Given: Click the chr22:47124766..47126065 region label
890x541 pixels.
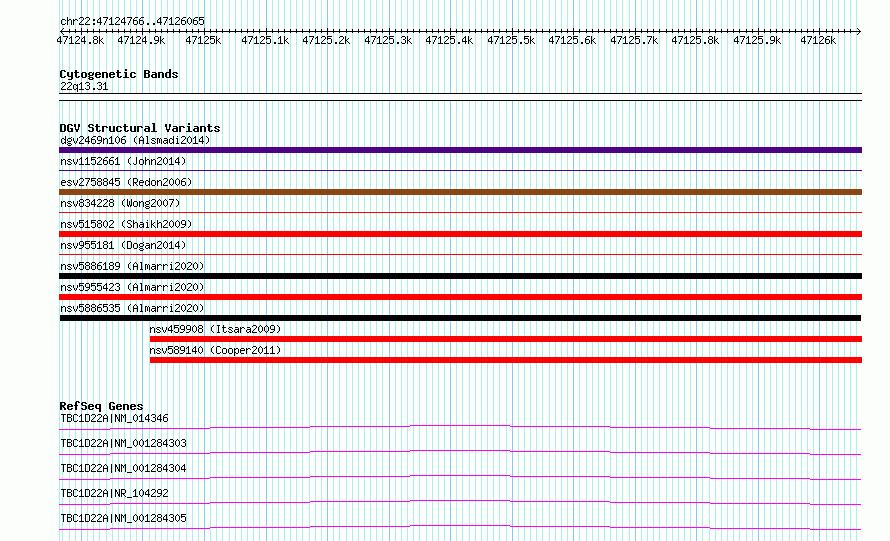Looking at the screenshot, I should (132, 21).
